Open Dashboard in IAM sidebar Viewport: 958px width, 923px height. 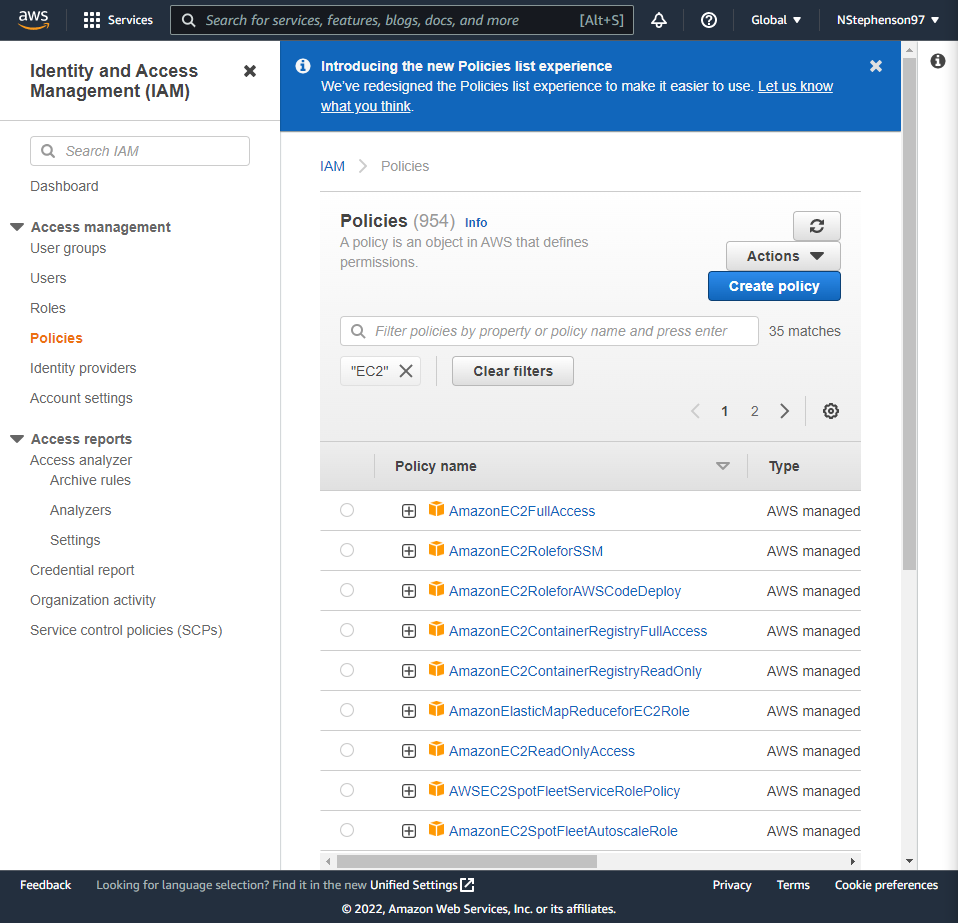[64, 186]
